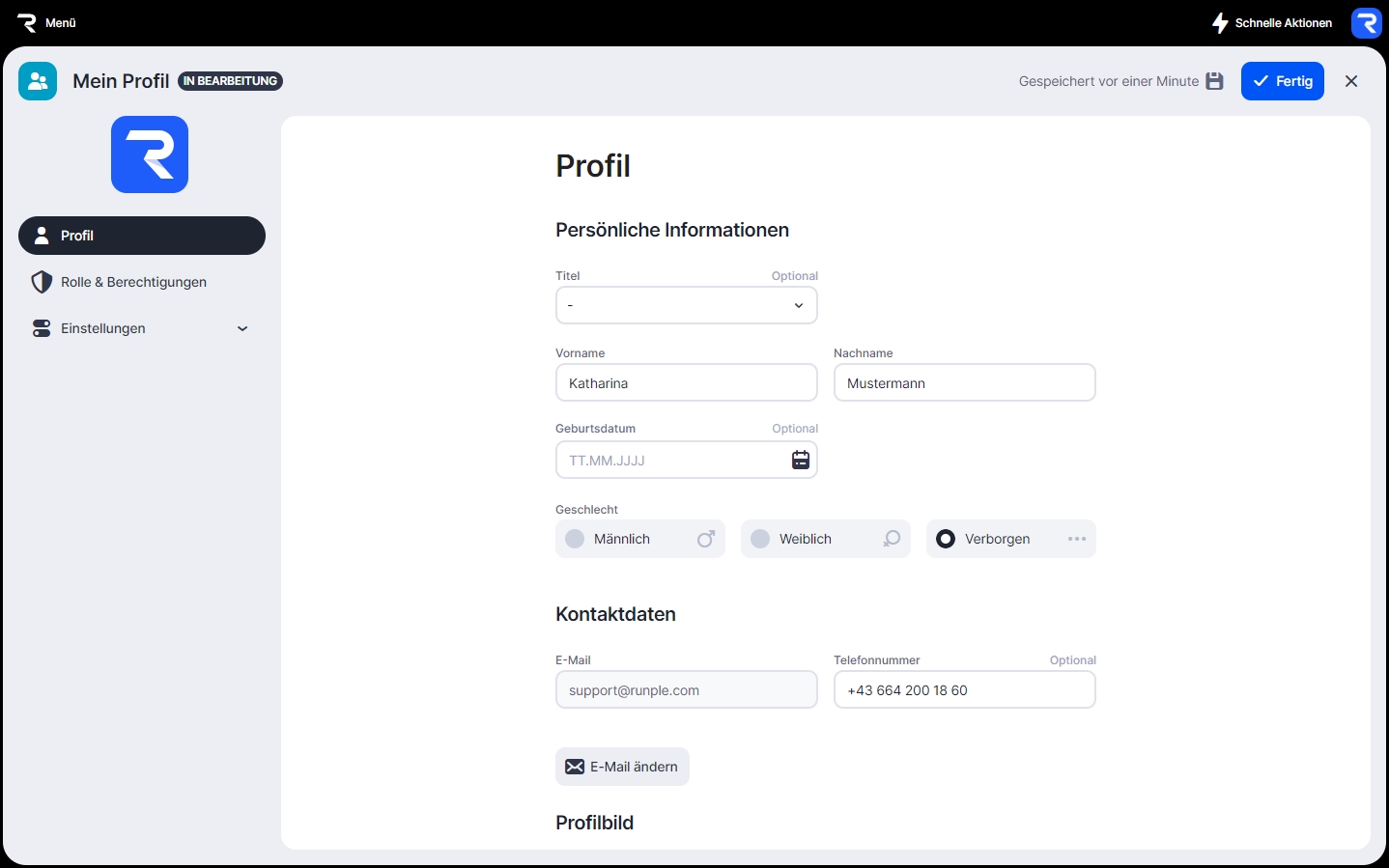The image size is (1389, 868).
Task: Click the large Runple profile logo in sidebar
Action: click(x=150, y=154)
